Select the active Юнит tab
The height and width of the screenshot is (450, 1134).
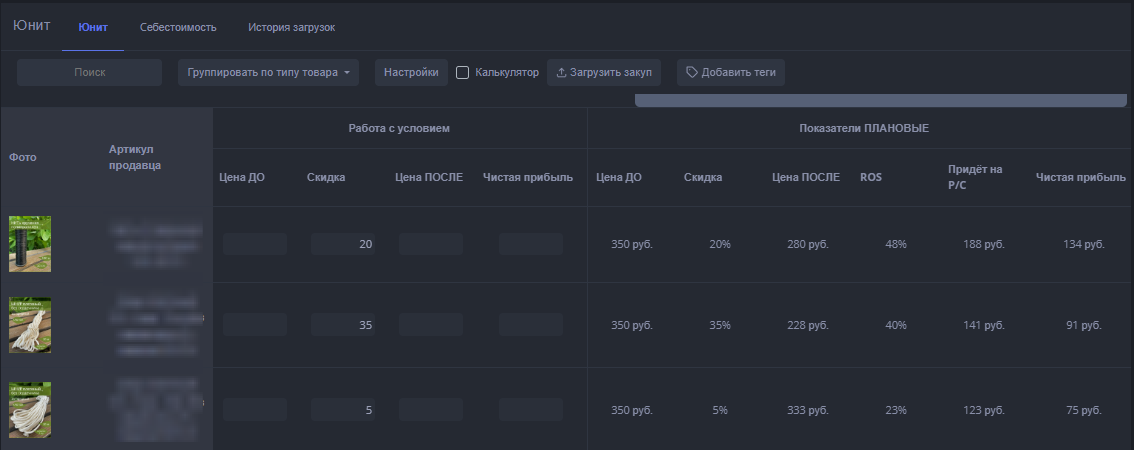(x=93, y=27)
